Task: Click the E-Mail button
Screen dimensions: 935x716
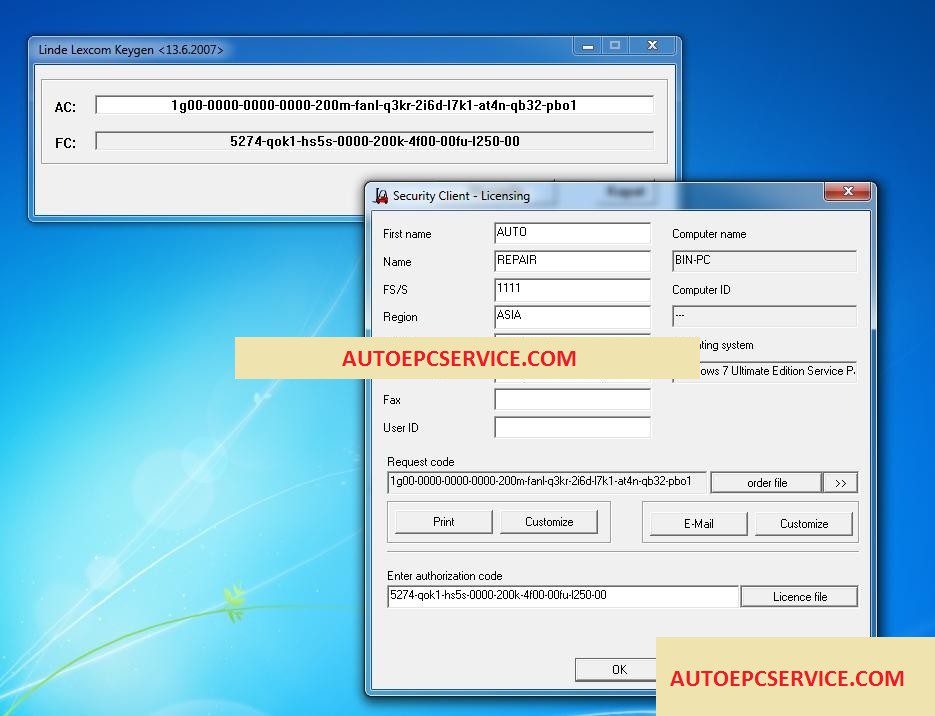Action: point(698,523)
